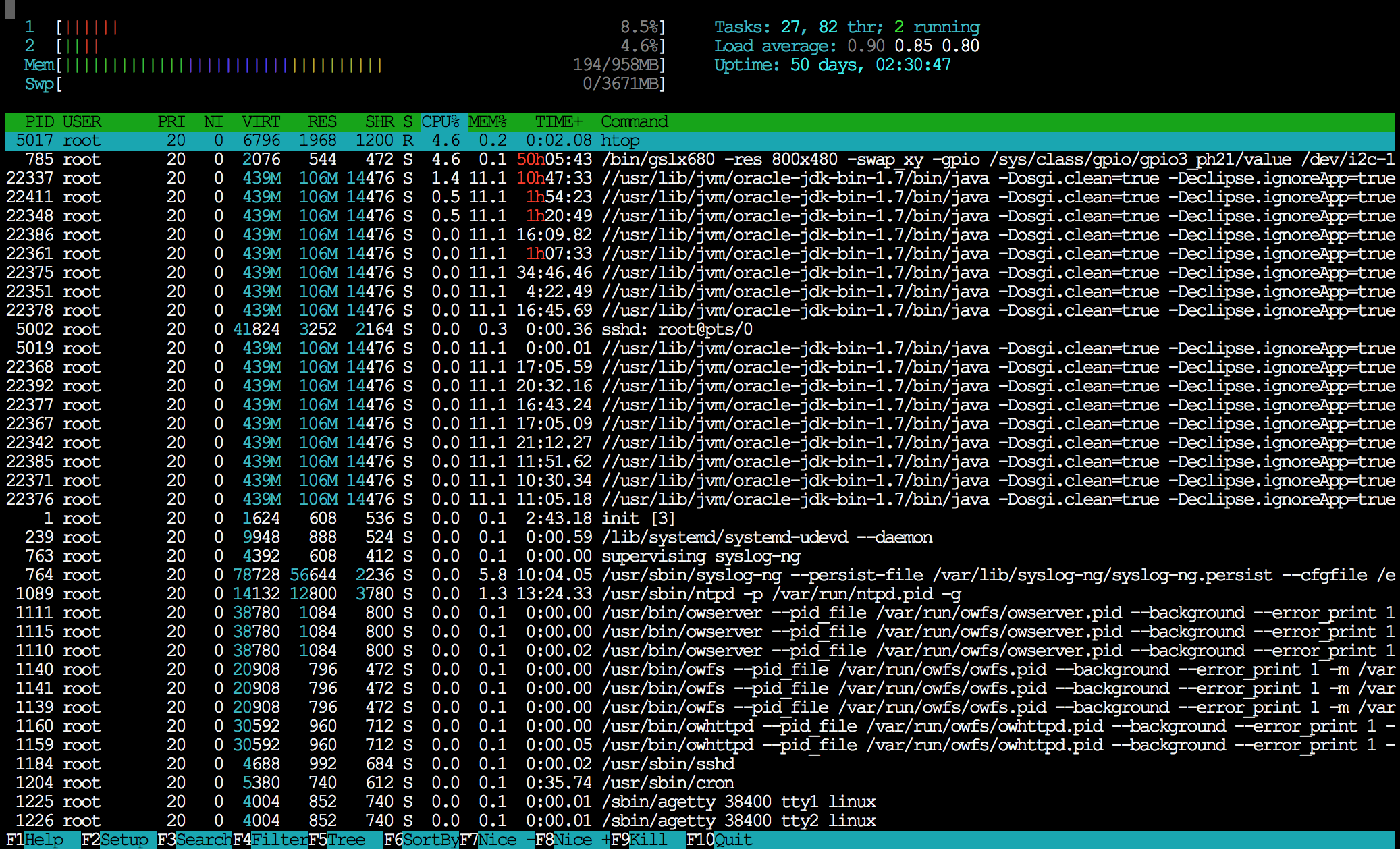Click the Command column header
Image resolution: width=1400 pixels, height=849 pixels.
(634, 121)
